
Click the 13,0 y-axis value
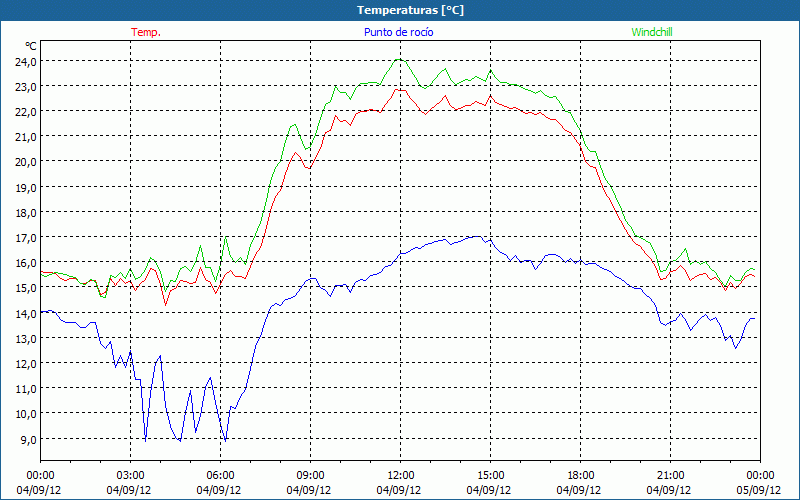point(27,339)
